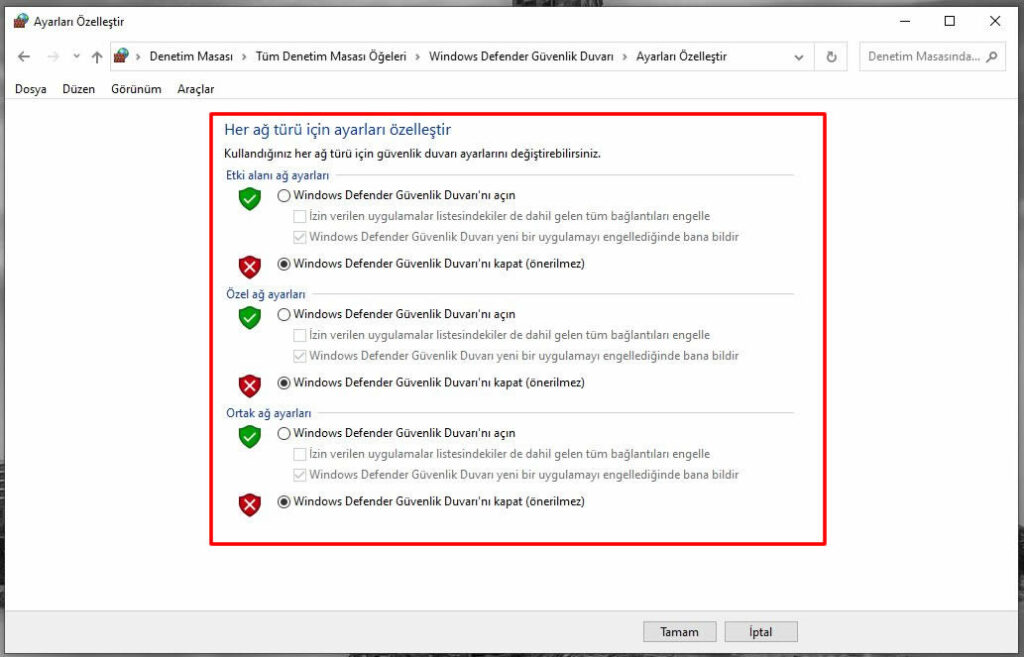Click the firewall icon in the title bar
The width and height of the screenshot is (1024, 657).
pyautogui.click(x=21, y=21)
